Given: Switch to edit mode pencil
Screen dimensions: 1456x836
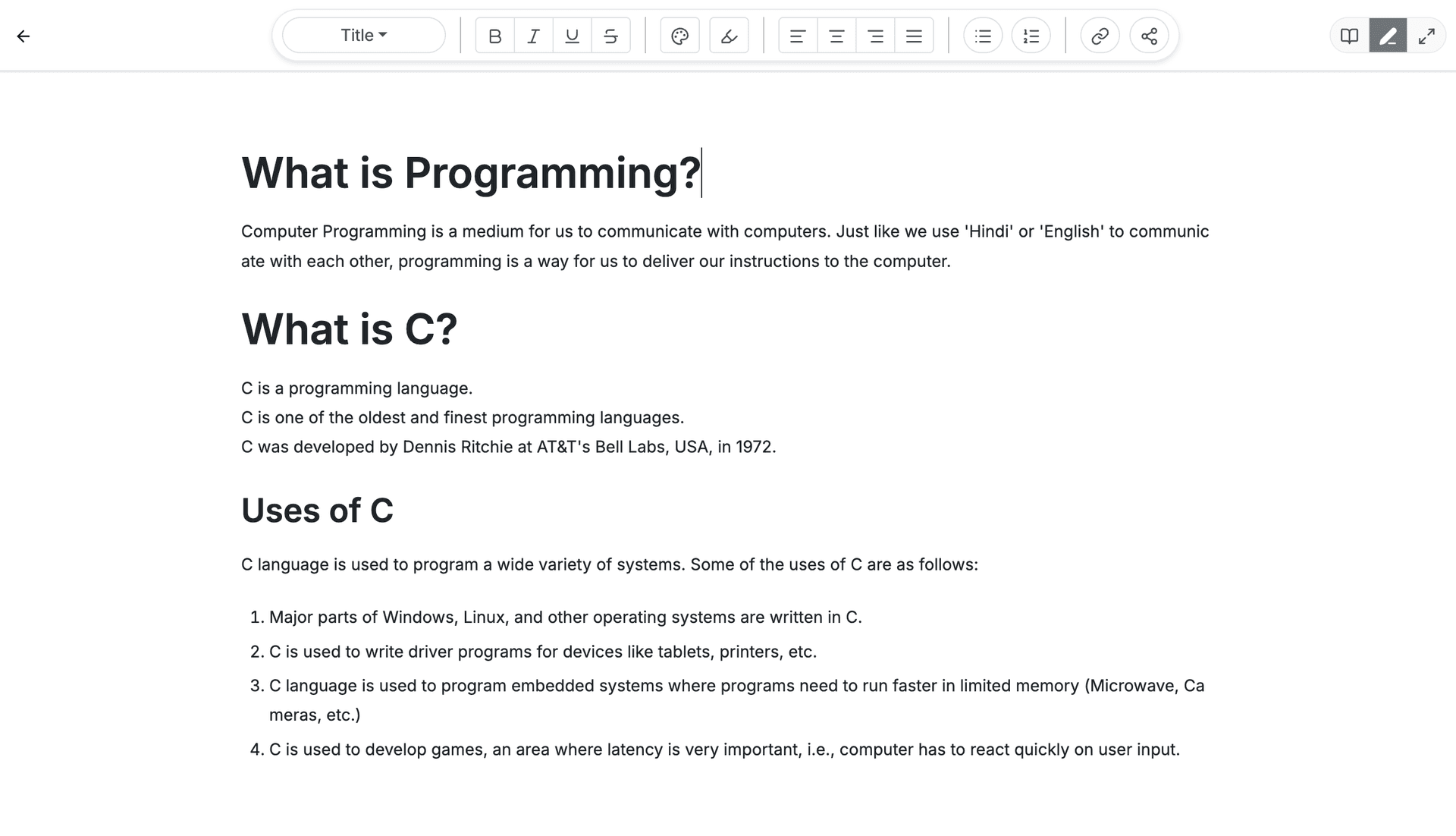Looking at the screenshot, I should point(1388,36).
